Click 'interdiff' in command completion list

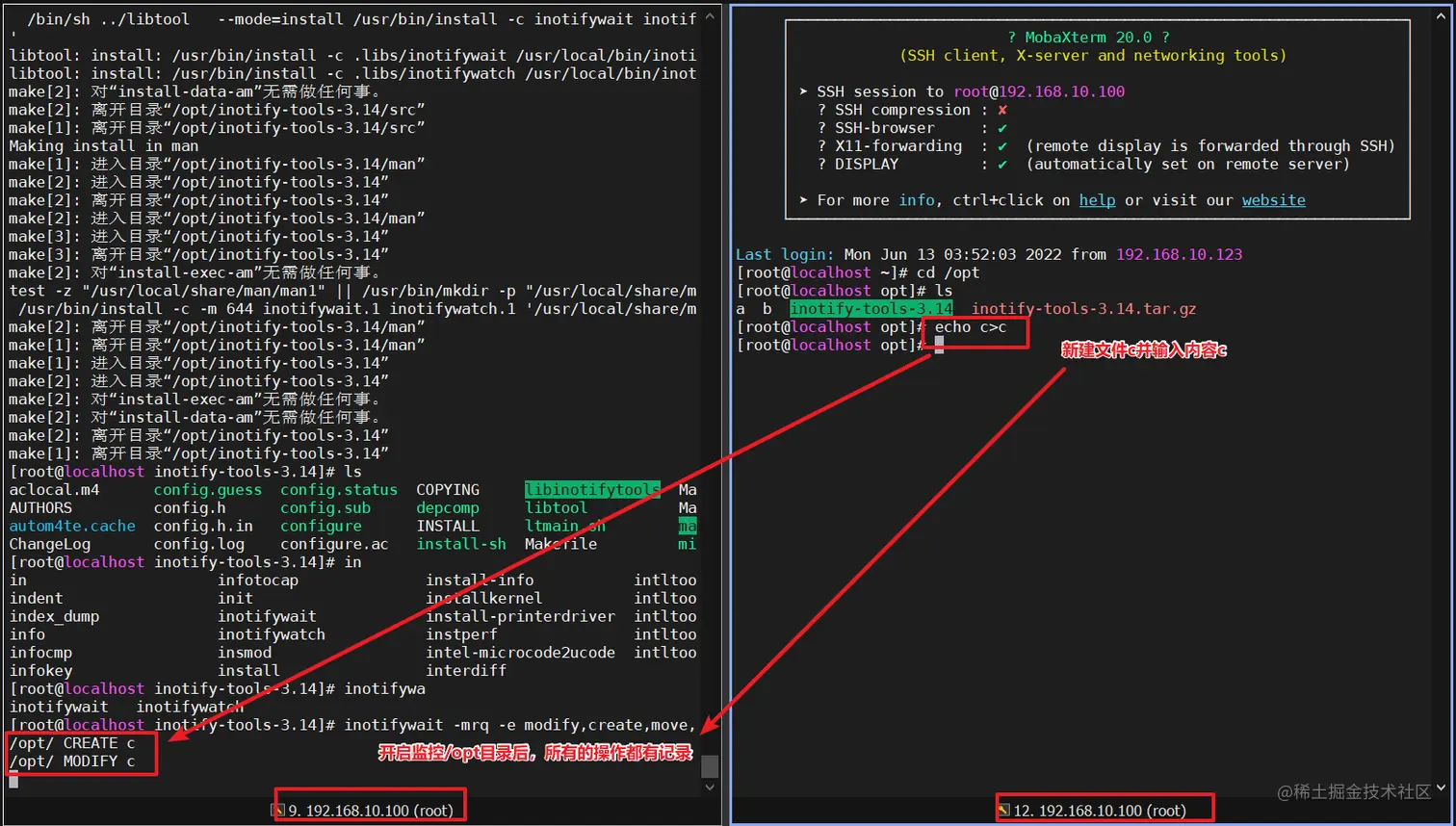pos(466,671)
